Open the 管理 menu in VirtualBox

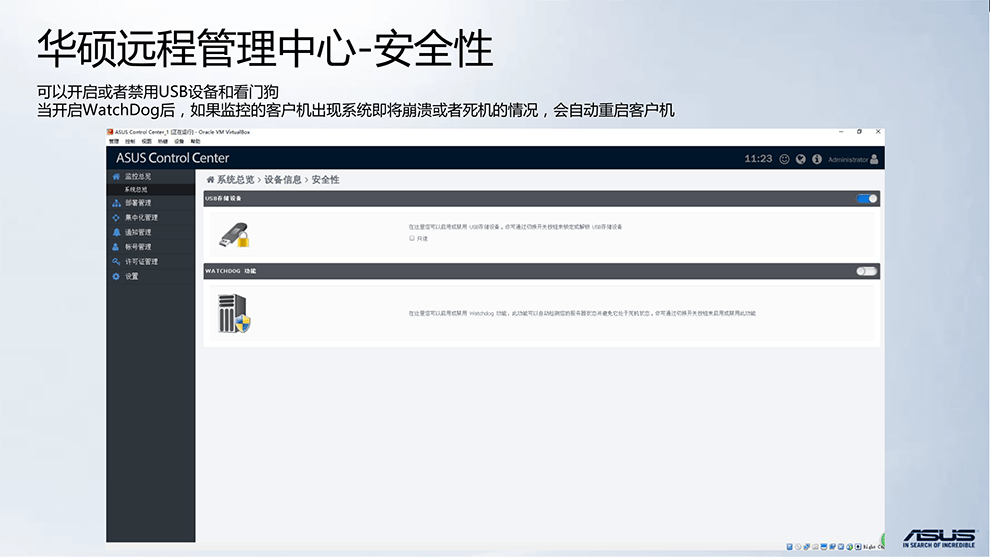click(x=114, y=141)
